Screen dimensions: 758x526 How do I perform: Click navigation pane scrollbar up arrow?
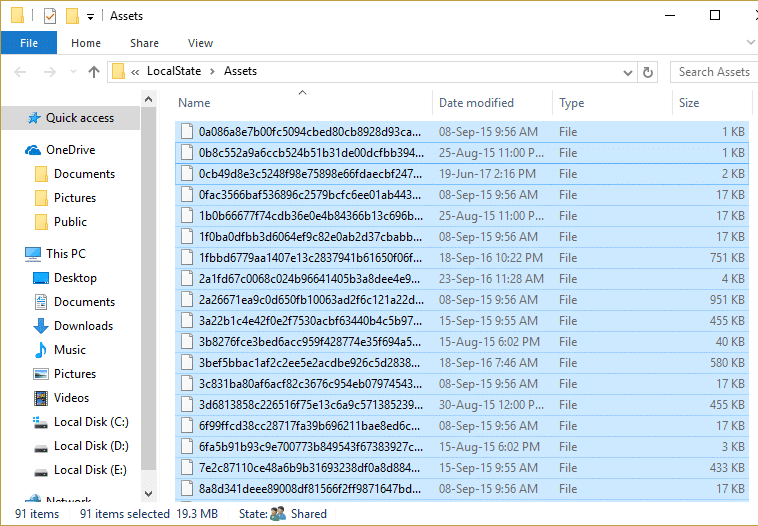pos(148,99)
